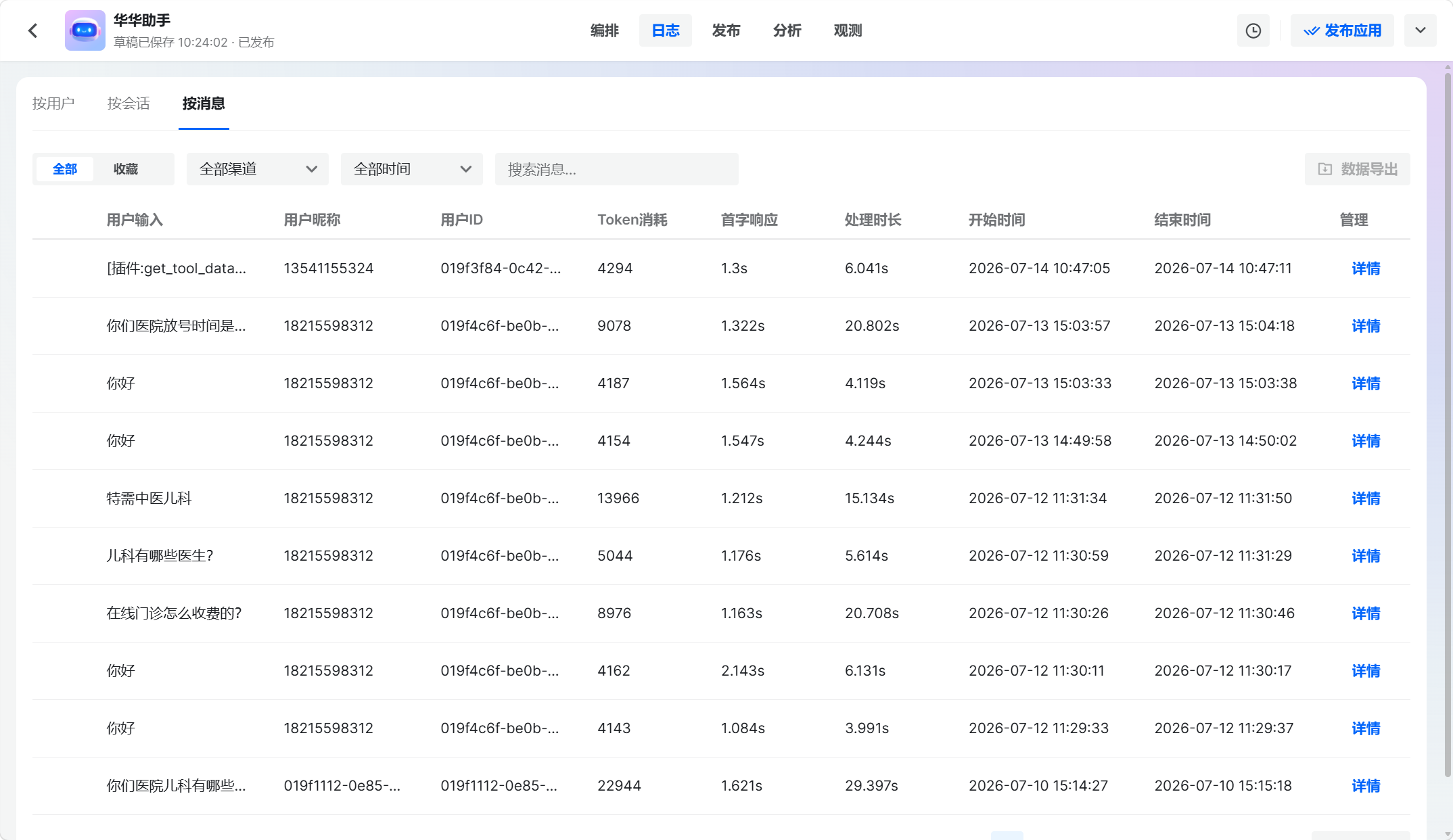The width and height of the screenshot is (1453, 840).
Task: Expand the publish options chevron
Action: tap(1420, 30)
